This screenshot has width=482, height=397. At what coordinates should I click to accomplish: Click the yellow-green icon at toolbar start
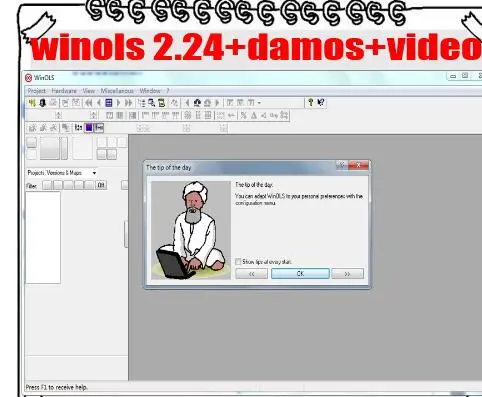tap(32, 103)
